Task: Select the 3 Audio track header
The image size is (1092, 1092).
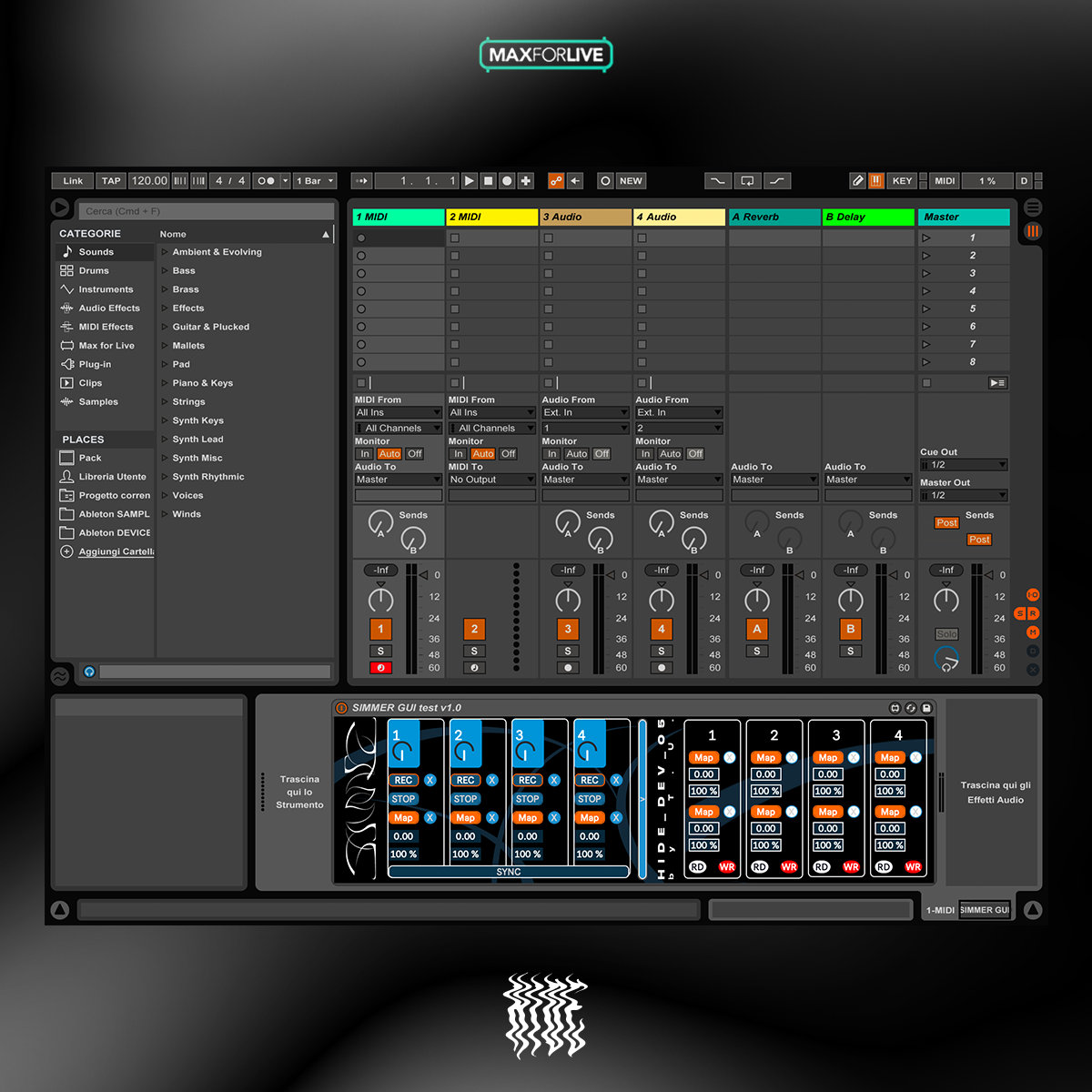Action: tap(585, 217)
